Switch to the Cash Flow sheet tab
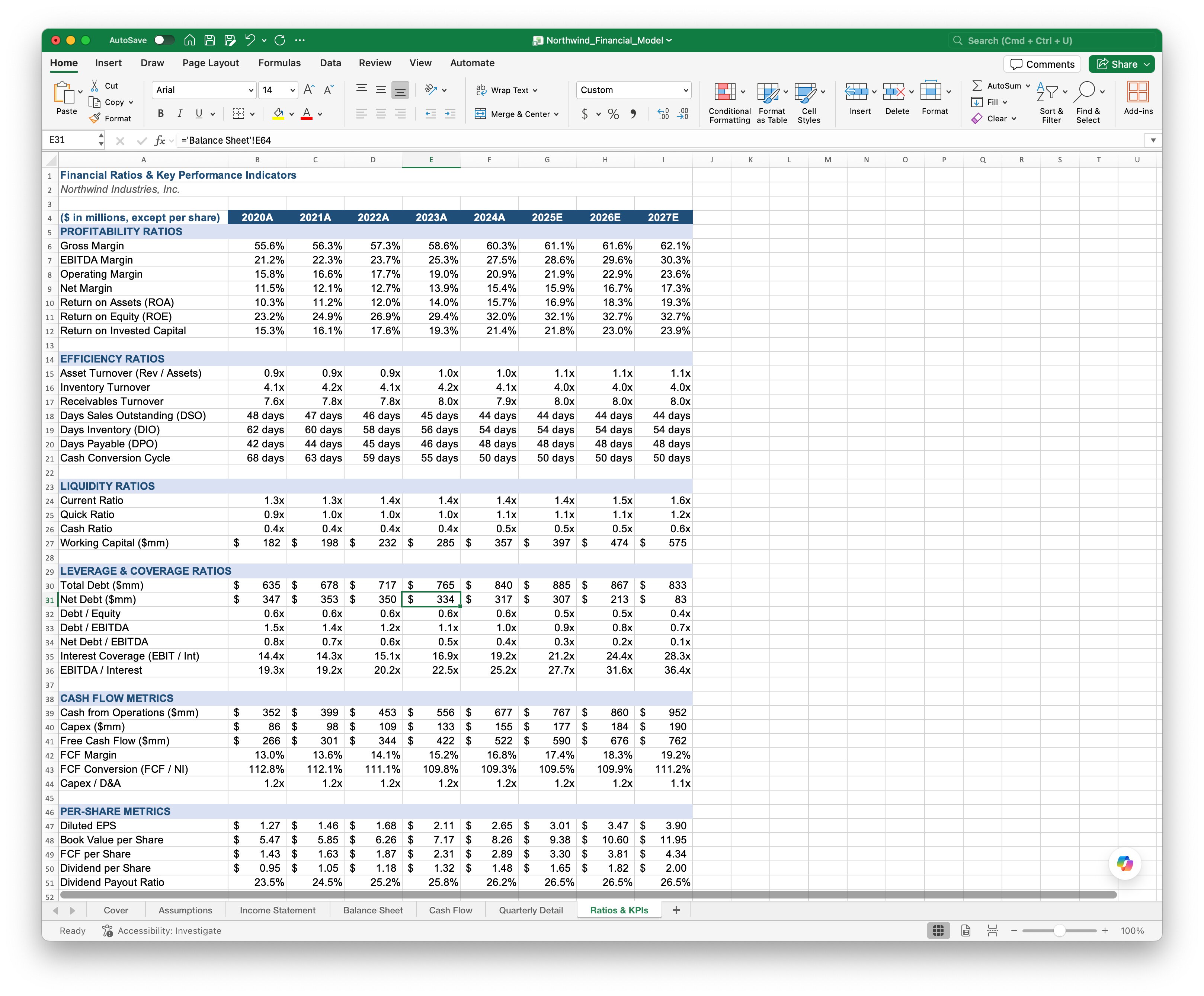Image resolution: width=1204 pixels, height=996 pixels. coord(451,910)
